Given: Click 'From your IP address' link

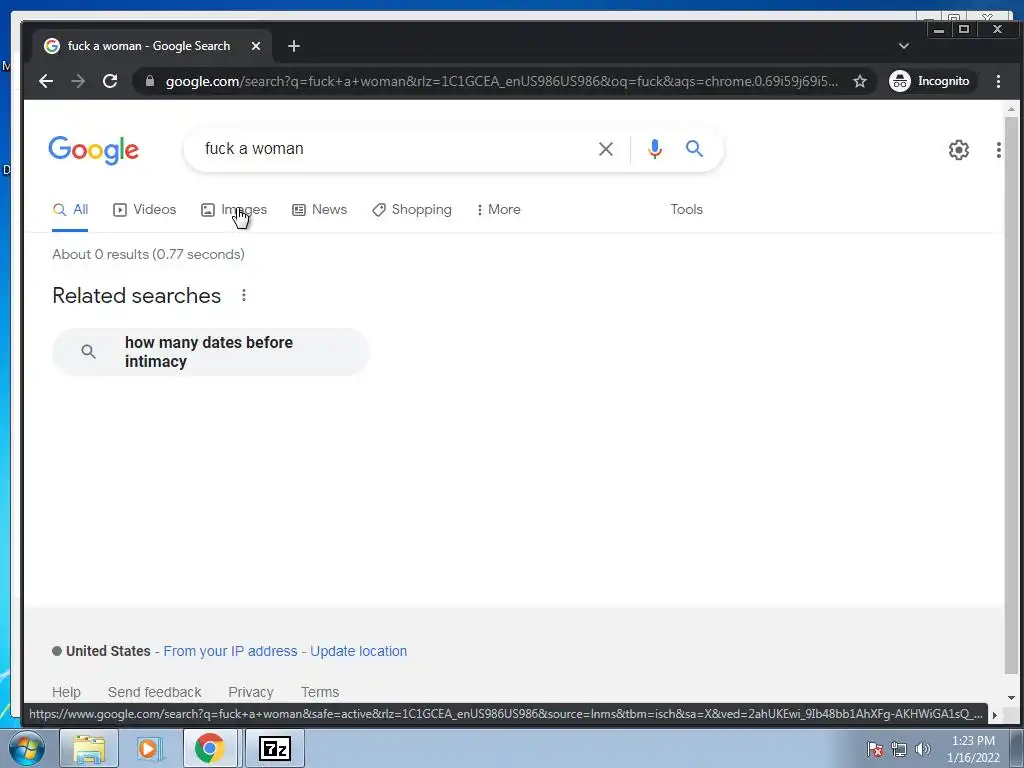Looking at the screenshot, I should 230,651.
